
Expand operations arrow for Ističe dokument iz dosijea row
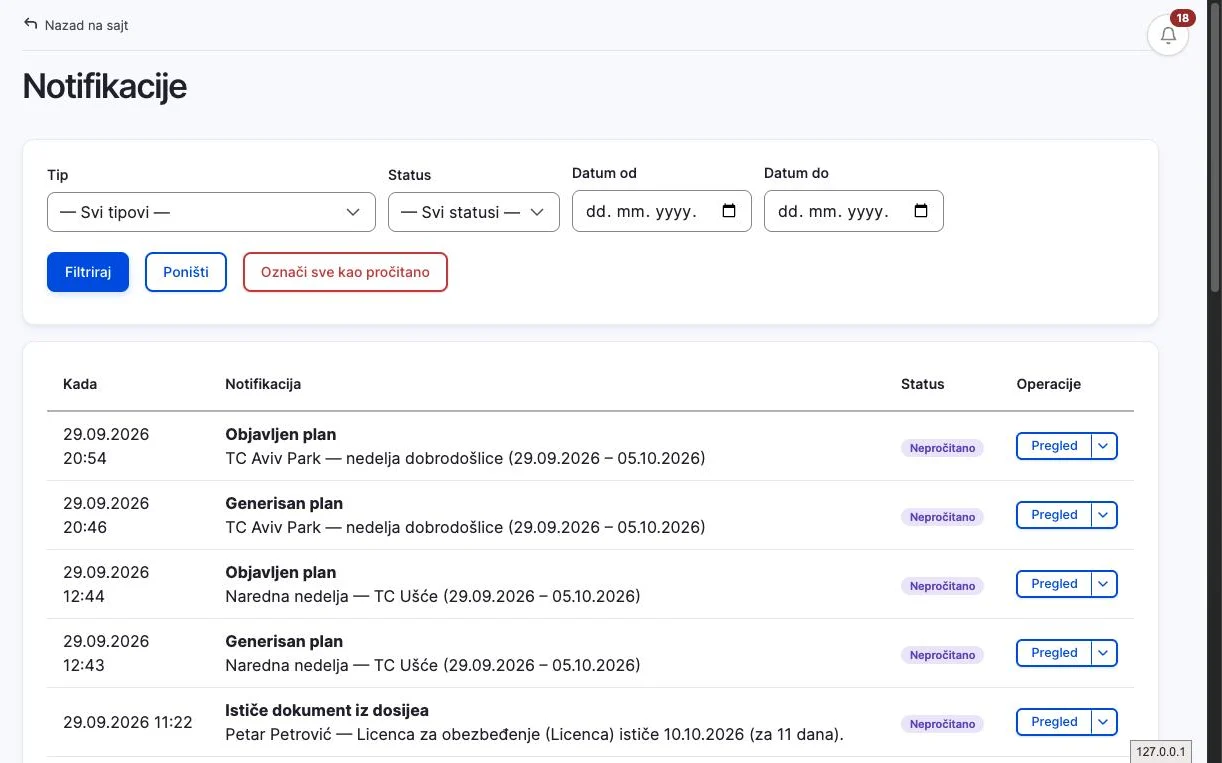[1103, 722]
